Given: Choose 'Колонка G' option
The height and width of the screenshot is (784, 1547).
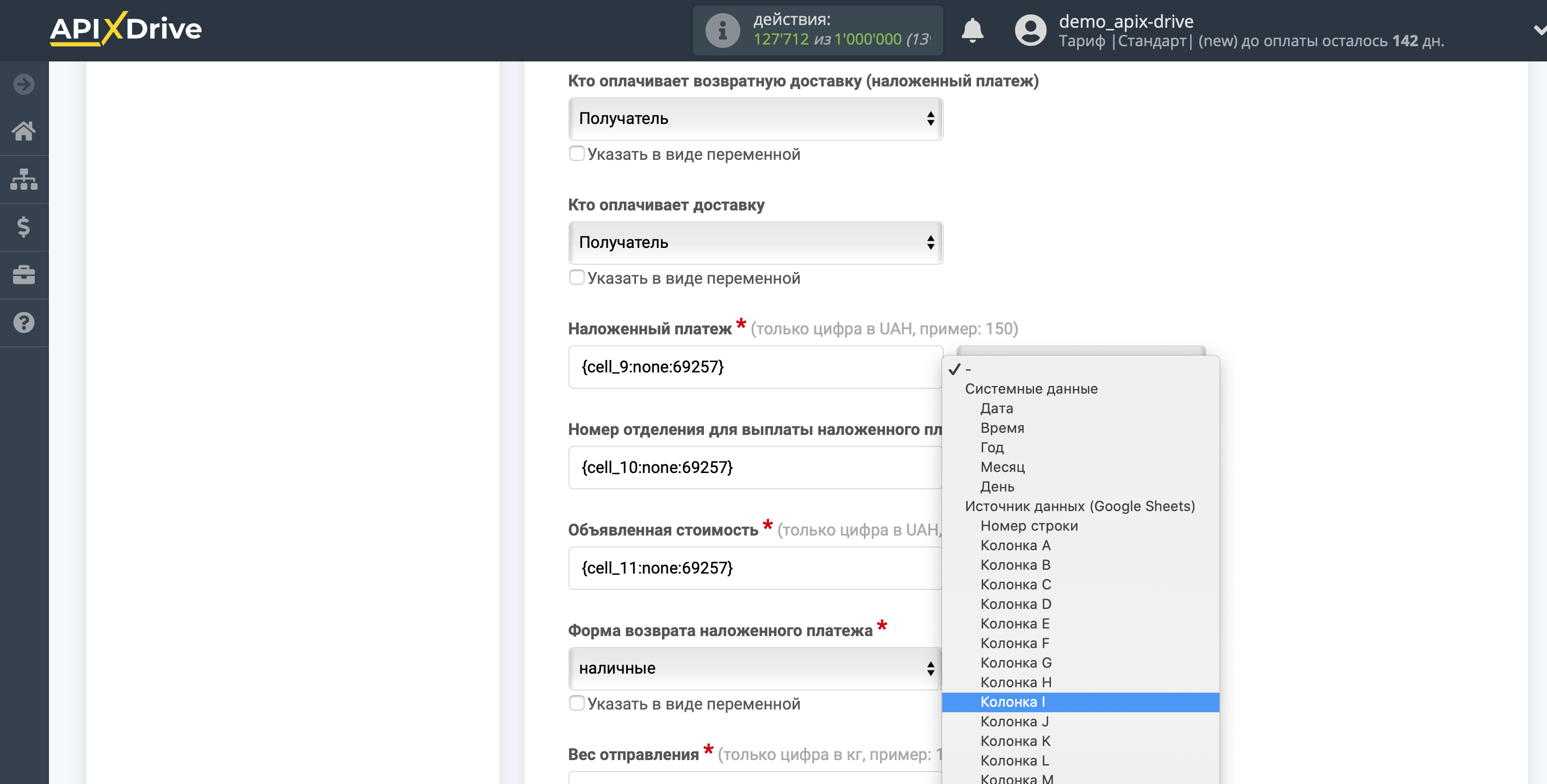Looking at the screenshot, I should 1080,663.
